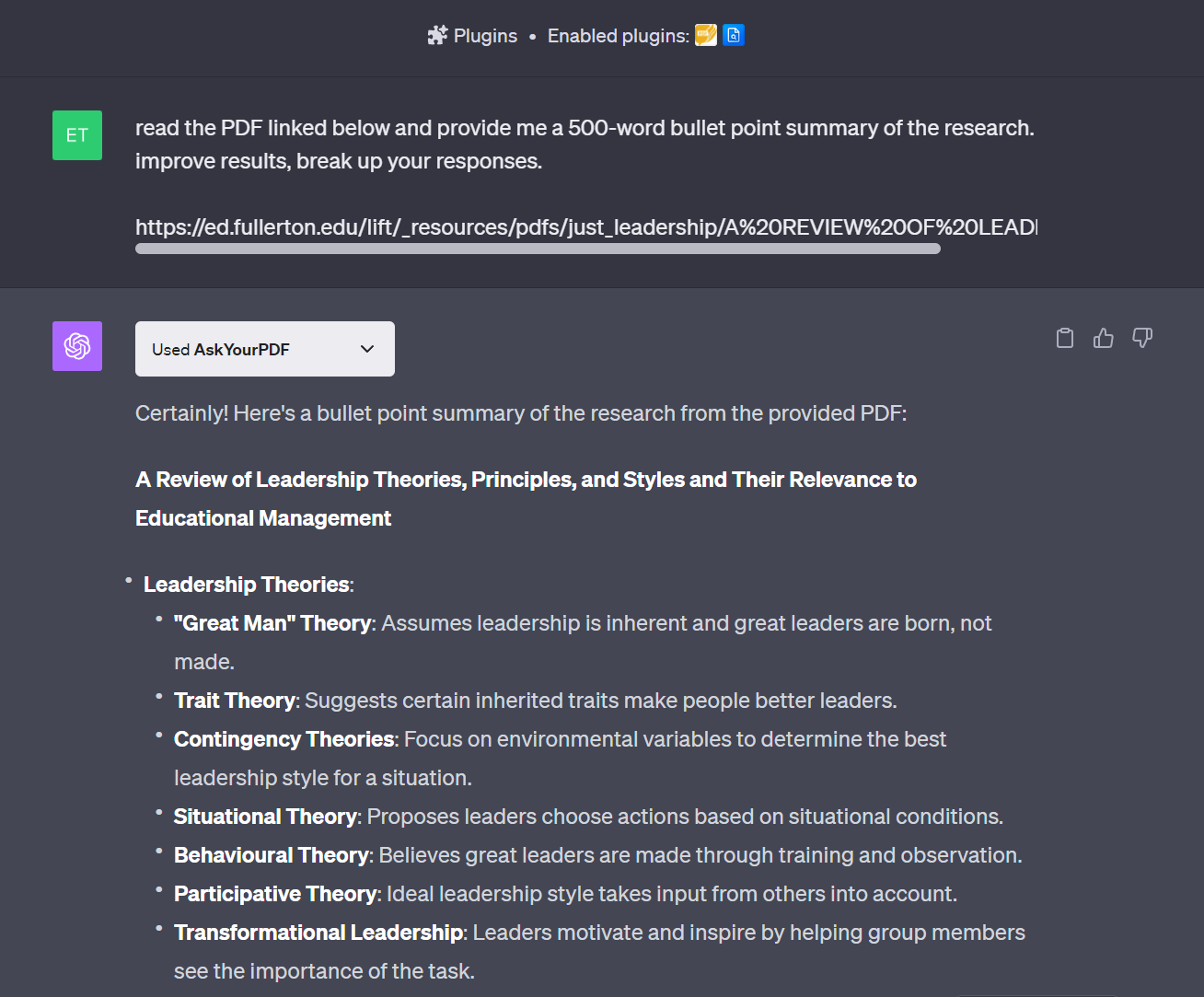The height and width of the screenshot is (997, 1204).
Task: Click the green ET user avatar
Action: tap(77, 135)
